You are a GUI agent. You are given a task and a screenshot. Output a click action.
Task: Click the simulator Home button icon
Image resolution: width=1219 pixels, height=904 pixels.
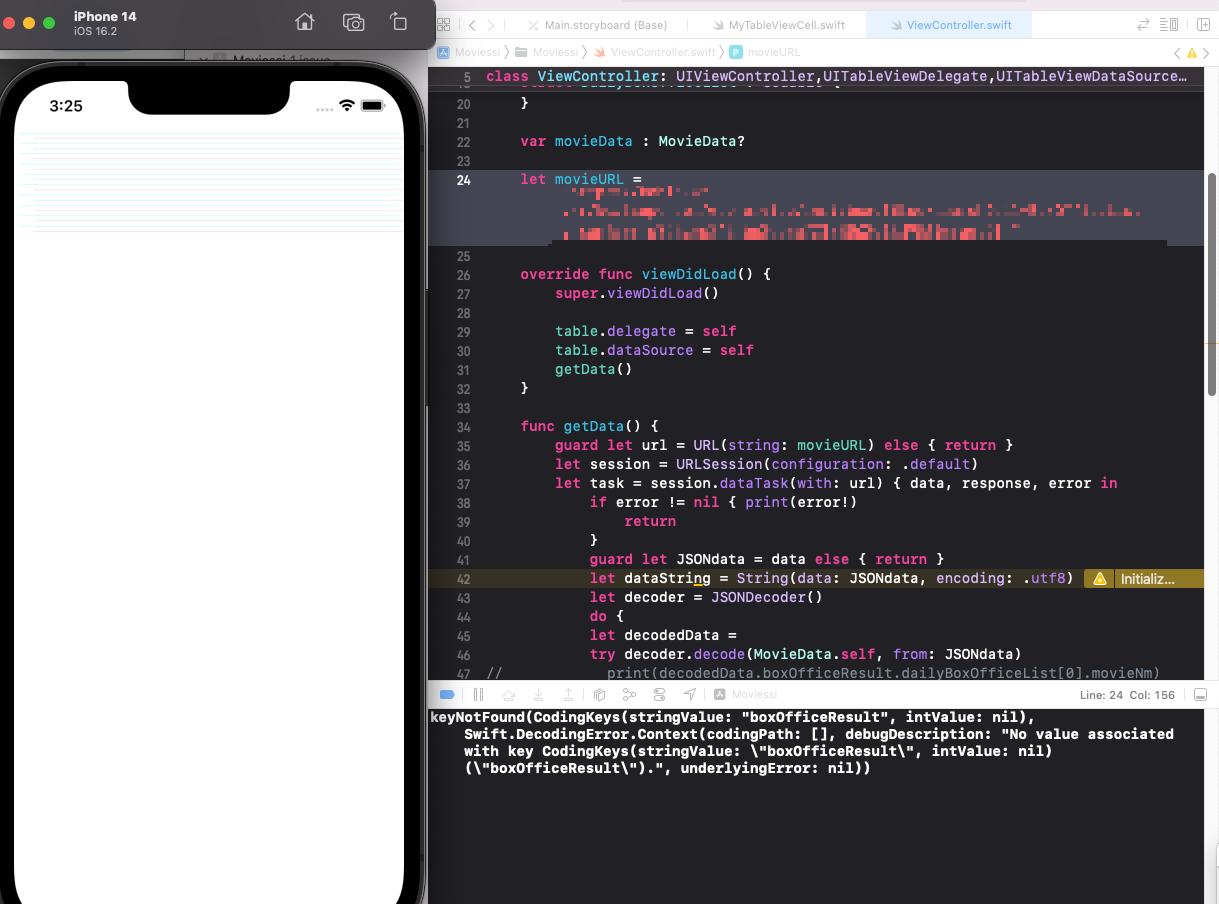(x=304, y=22)
